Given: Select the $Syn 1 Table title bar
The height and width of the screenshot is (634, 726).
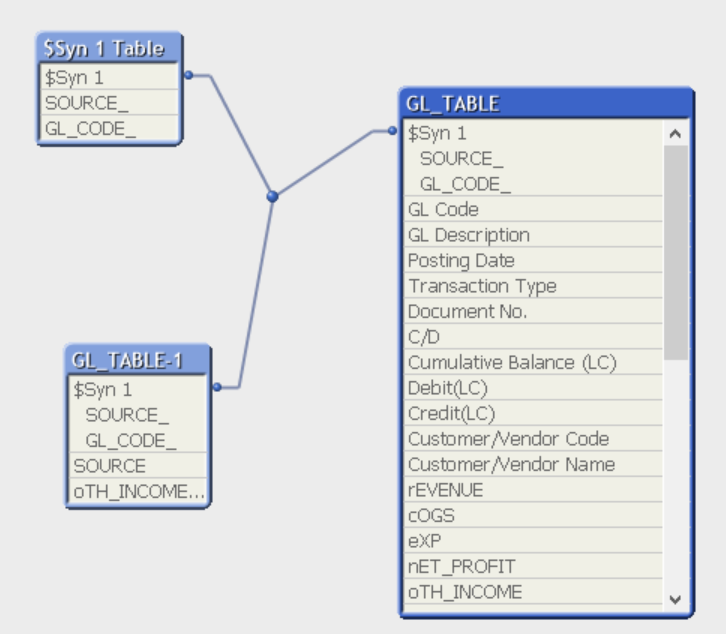Looking at the screenshot, I should coord(110,48).
